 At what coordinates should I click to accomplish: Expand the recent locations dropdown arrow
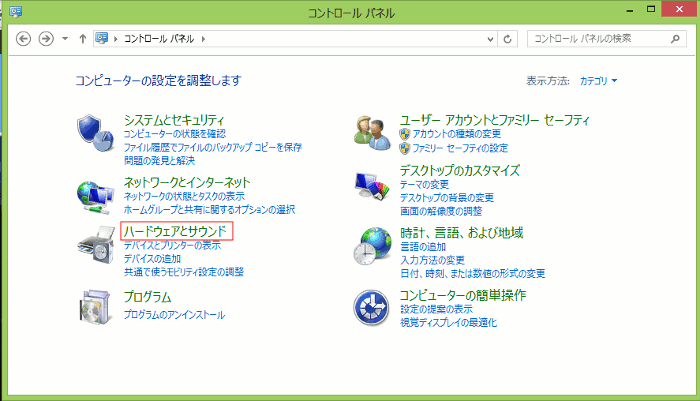[65, 38]
